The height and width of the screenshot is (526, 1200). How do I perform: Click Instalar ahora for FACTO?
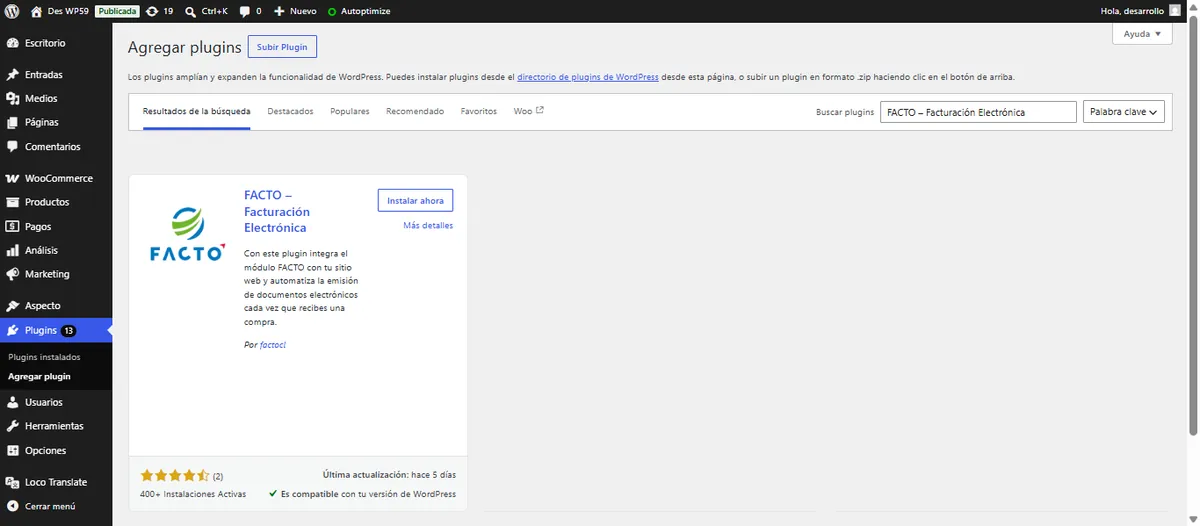tap(415, 201)
